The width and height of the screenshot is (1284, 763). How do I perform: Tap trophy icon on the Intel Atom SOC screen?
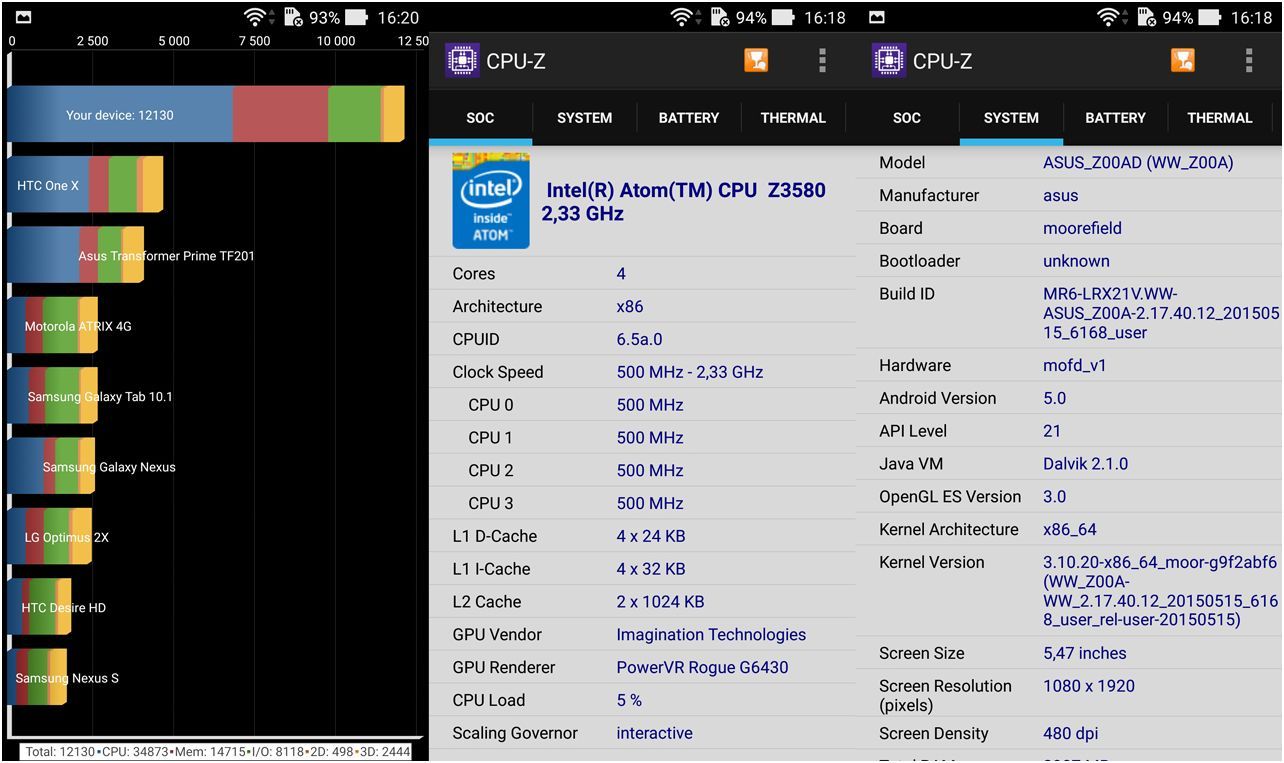[x=756, y=61]
